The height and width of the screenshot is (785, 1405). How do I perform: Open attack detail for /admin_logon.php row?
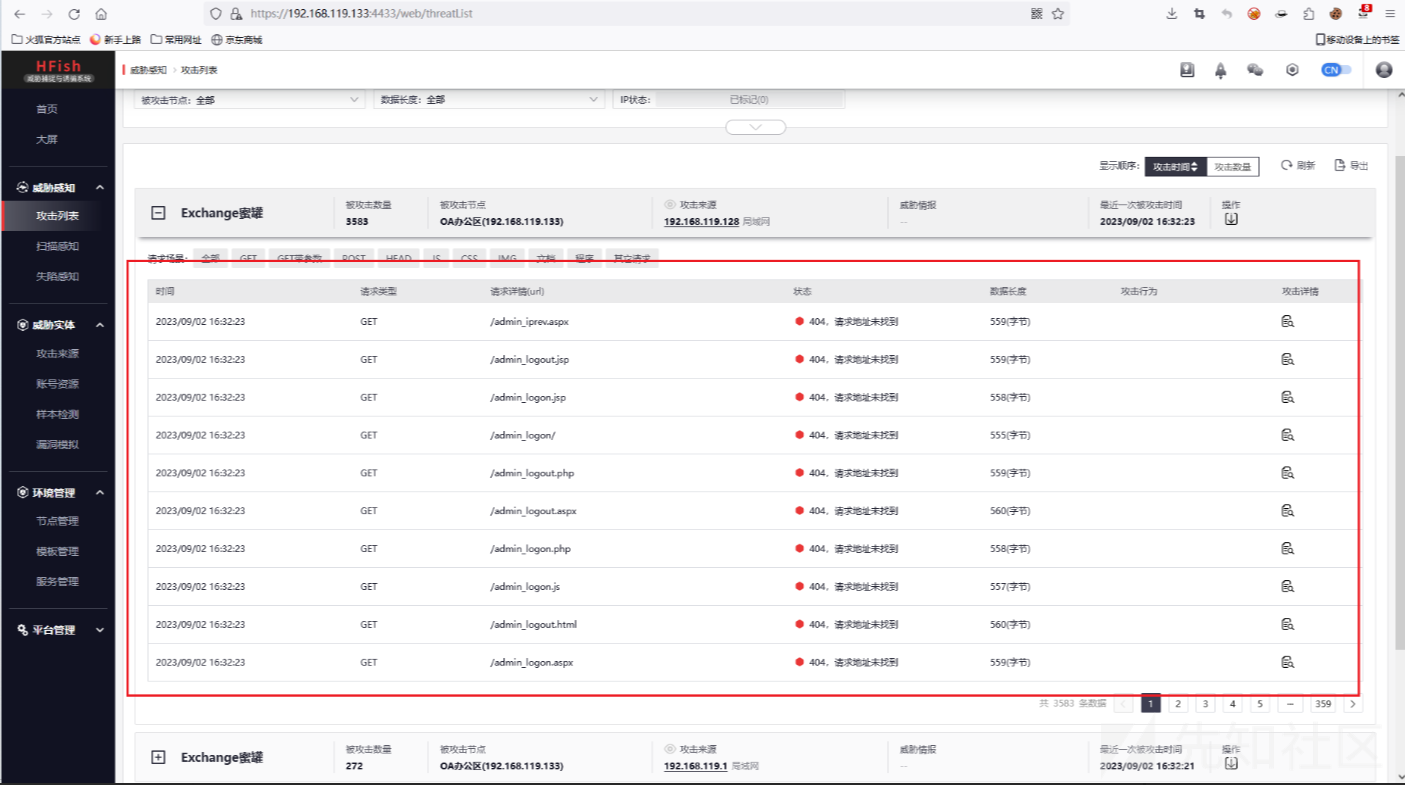pos(1288,548)
